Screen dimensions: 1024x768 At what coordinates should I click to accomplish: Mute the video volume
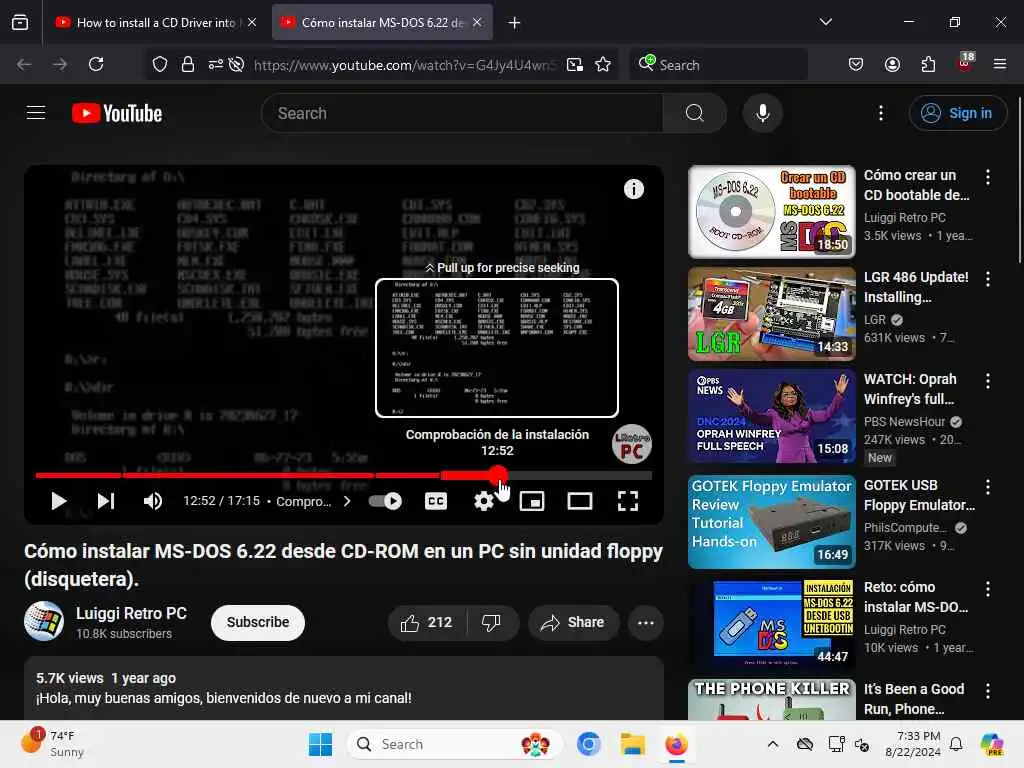[153, 501]
